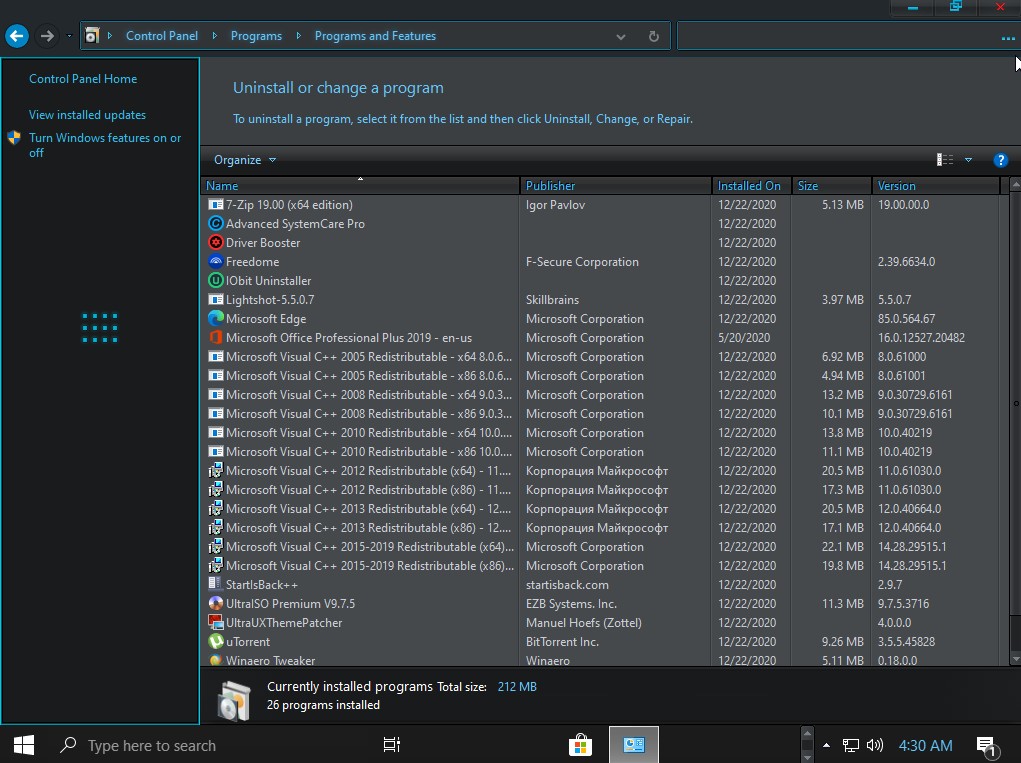Launch Microsoft Store from the taskbar
The image size is (1021, 763).
(580, 745)
